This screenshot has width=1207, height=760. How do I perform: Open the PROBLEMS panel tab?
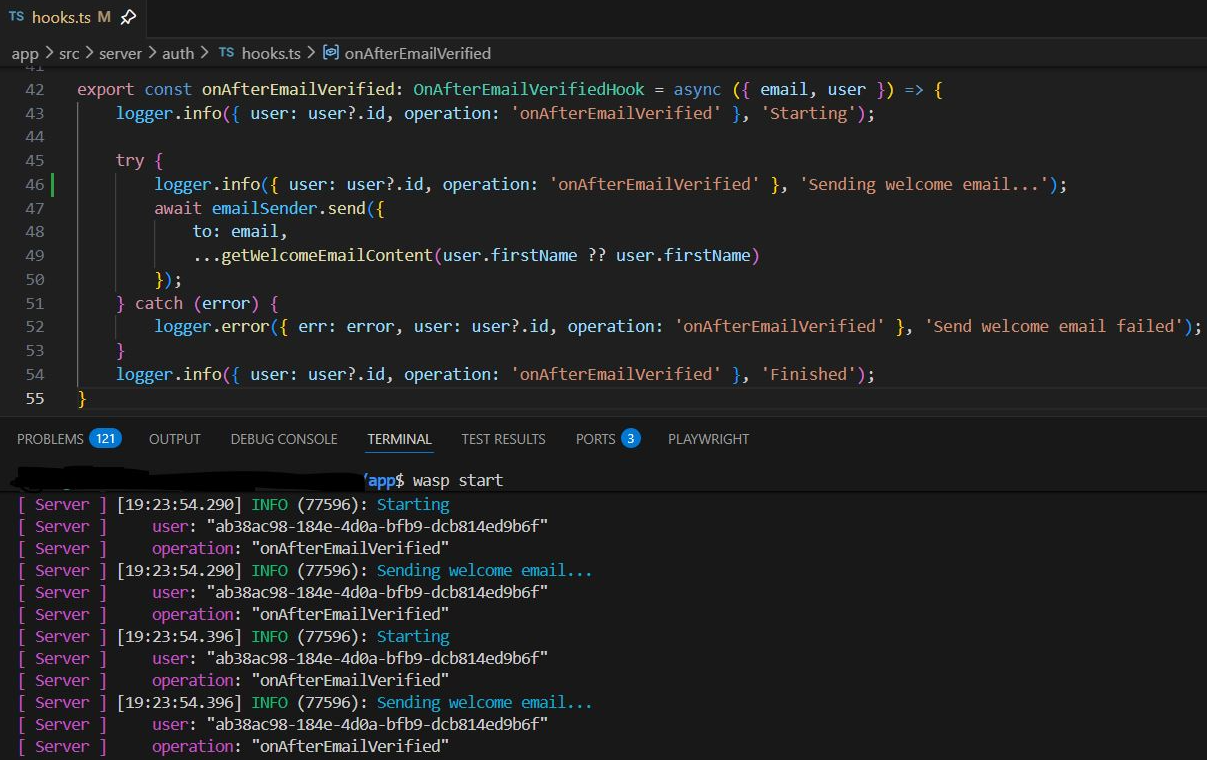point(50,439)
